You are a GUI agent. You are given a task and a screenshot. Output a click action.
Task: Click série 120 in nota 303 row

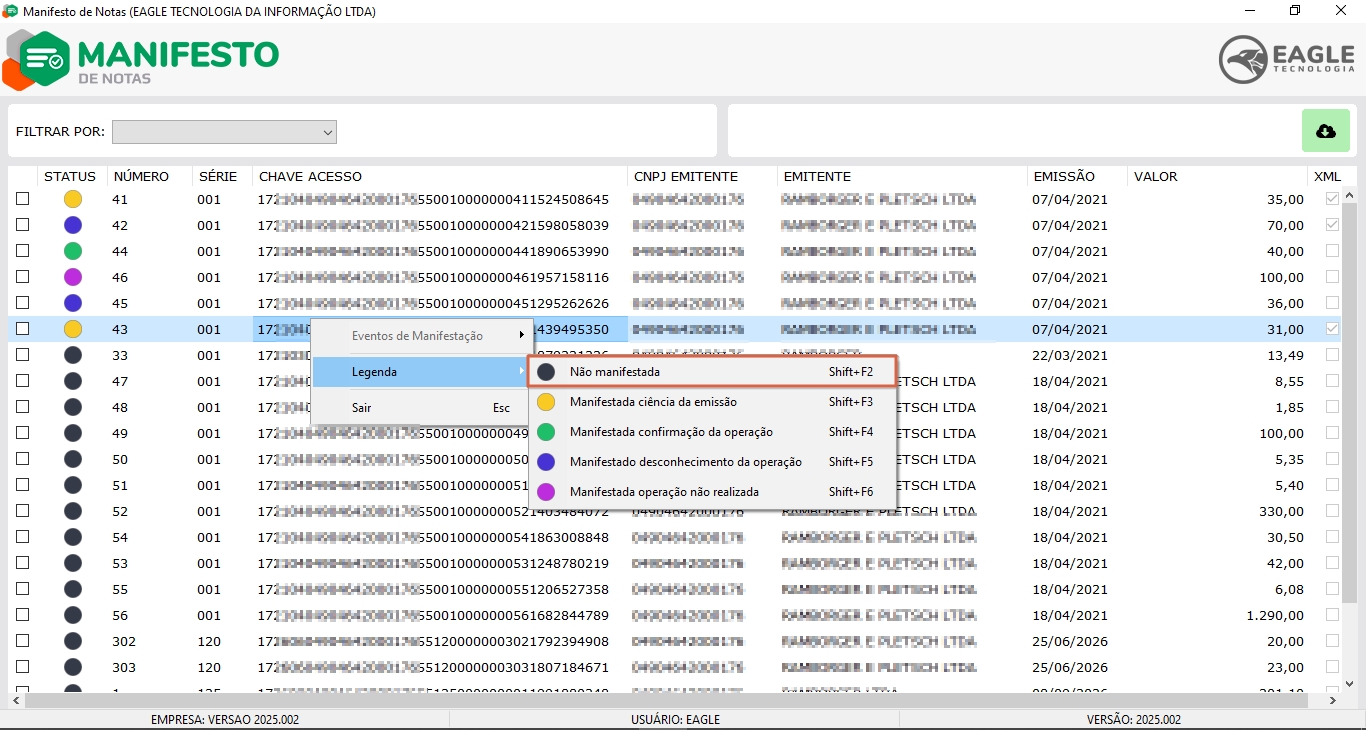(209, 667)
